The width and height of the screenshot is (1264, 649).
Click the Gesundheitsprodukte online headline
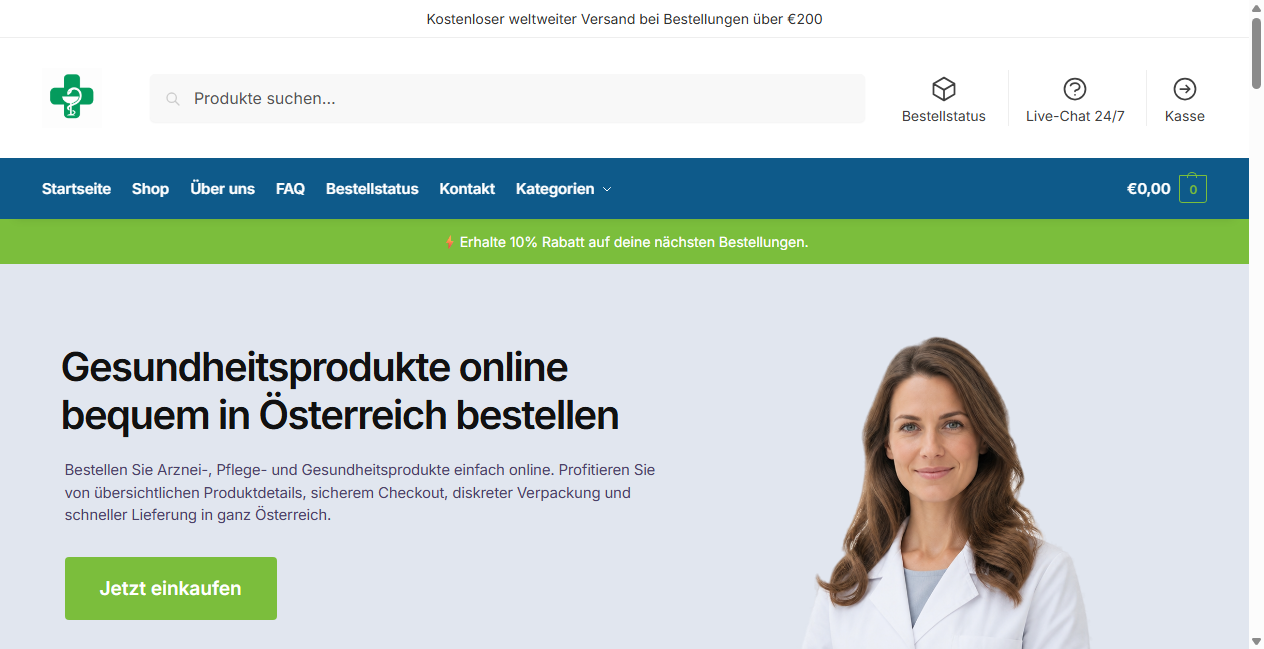pos(340,391)
